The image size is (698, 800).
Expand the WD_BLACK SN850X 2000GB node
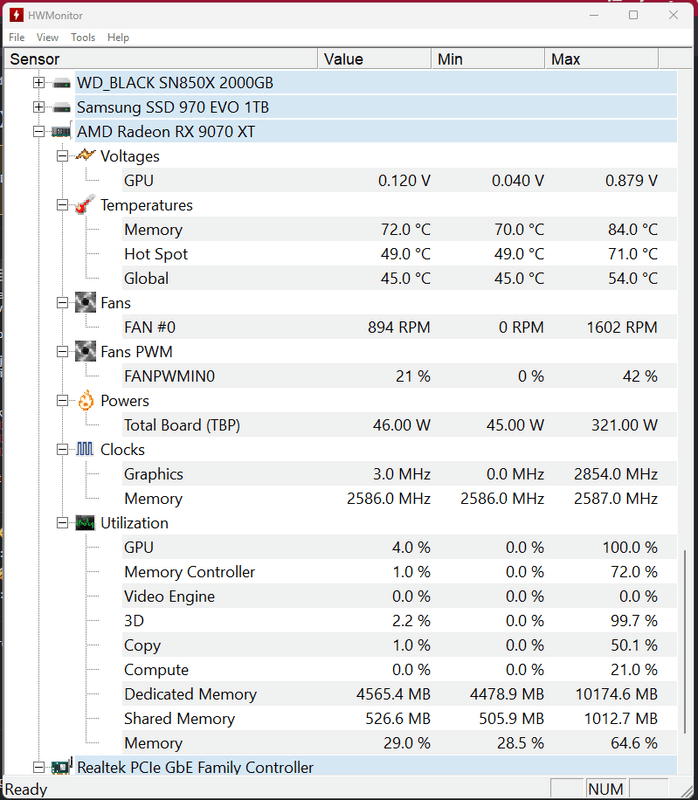[39, 83]
